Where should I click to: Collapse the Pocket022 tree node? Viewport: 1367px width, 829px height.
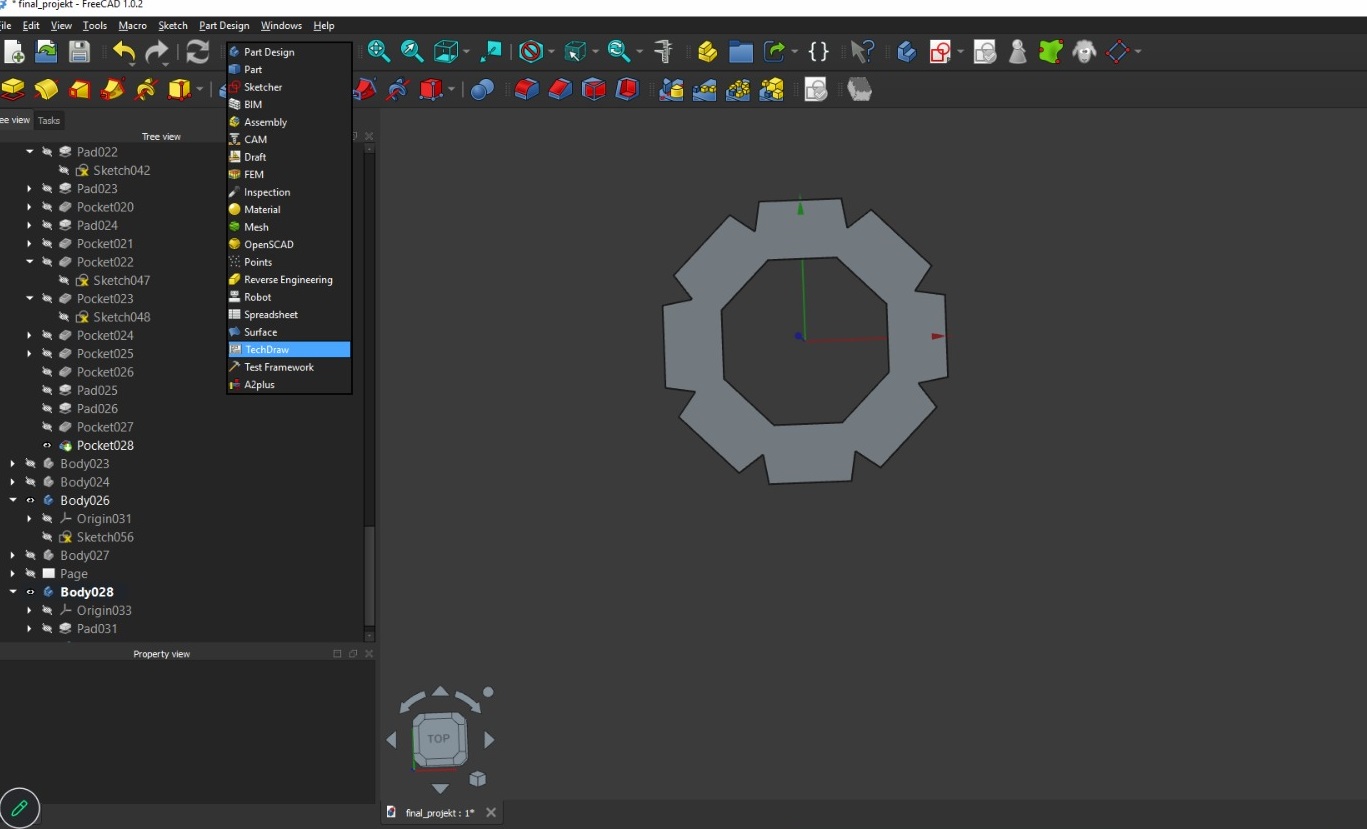(29, 262)
